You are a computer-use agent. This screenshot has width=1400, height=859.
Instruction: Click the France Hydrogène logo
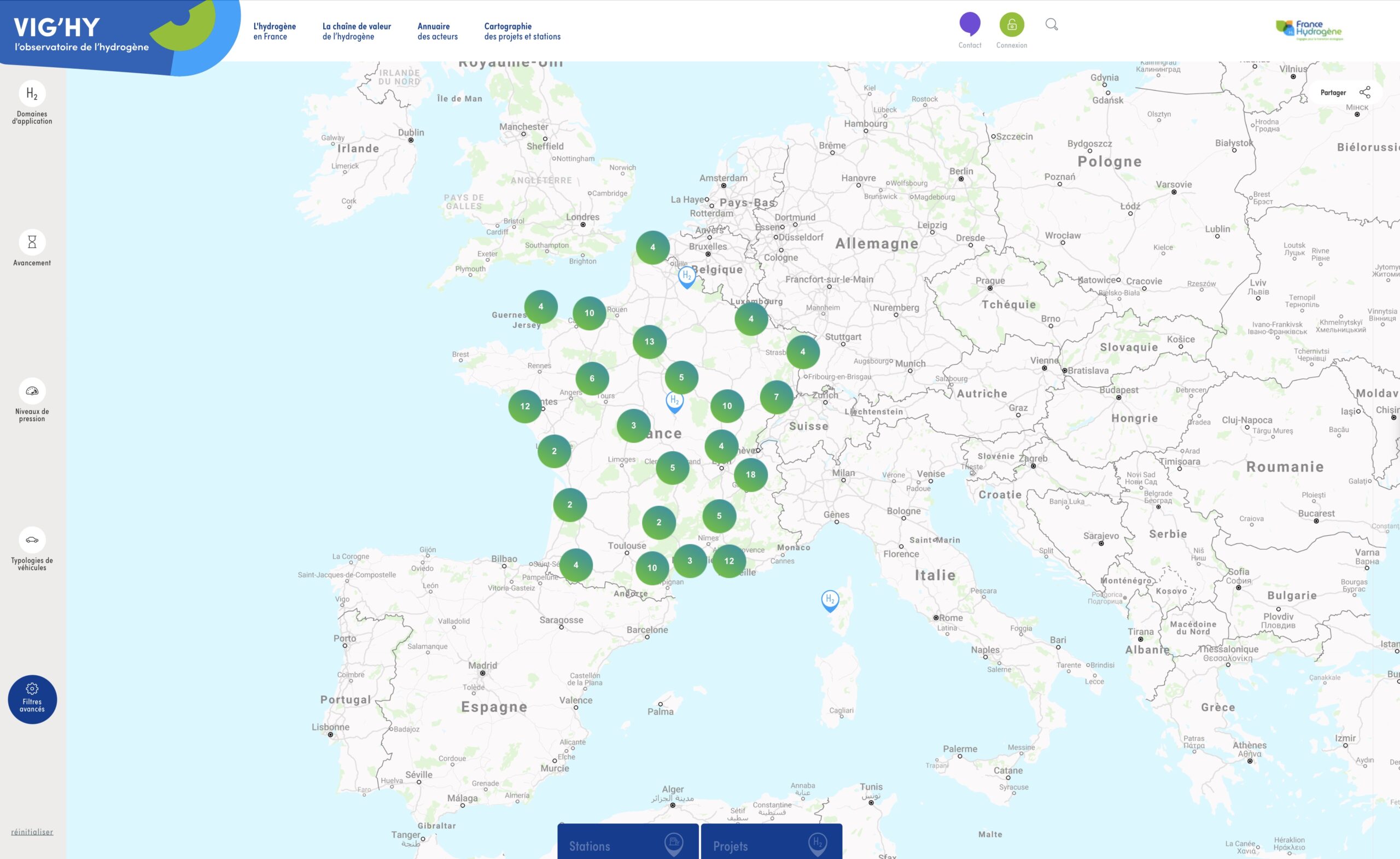1309,30
